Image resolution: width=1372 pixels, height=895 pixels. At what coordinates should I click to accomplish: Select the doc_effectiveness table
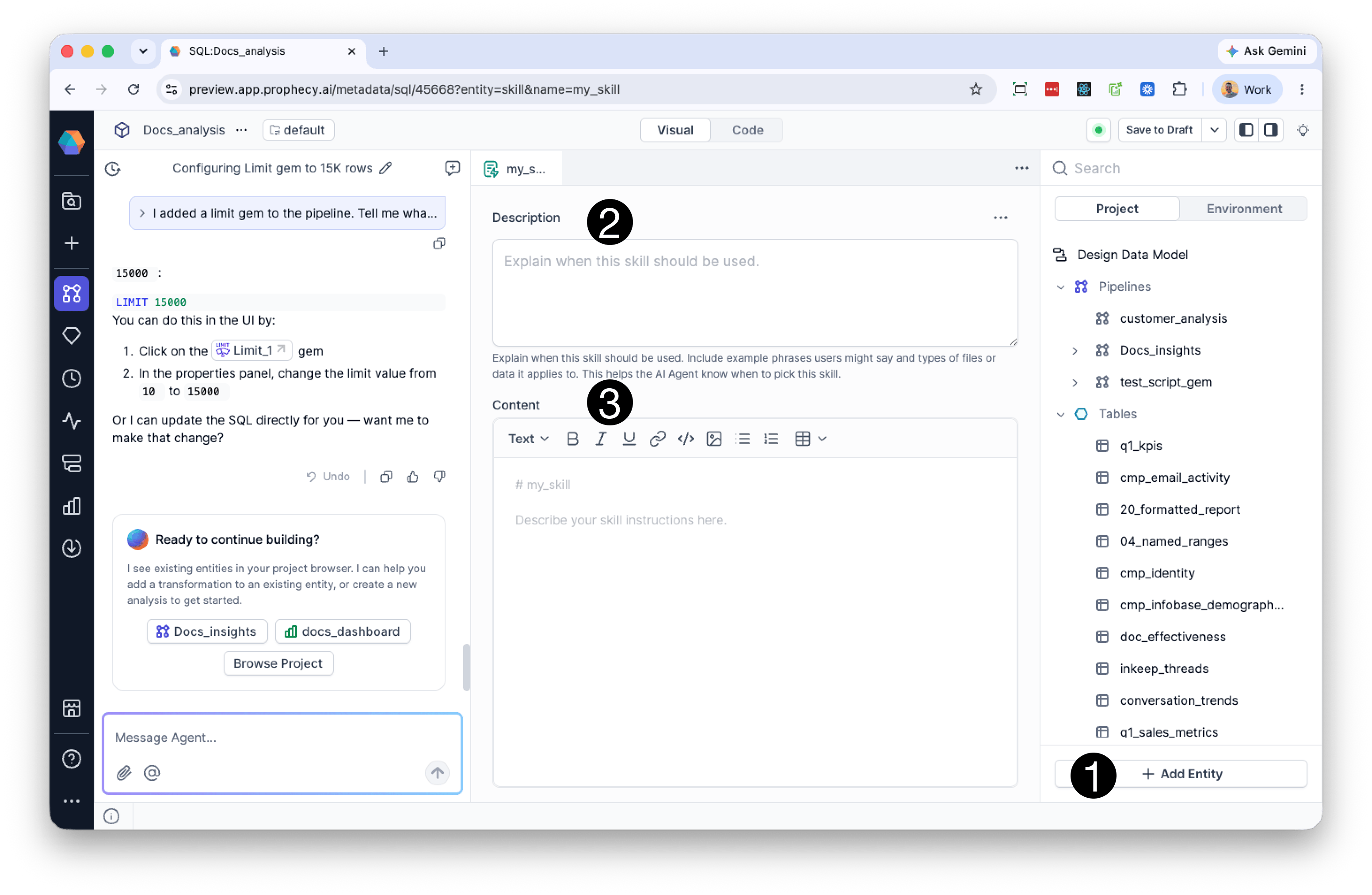(1173, 637)
